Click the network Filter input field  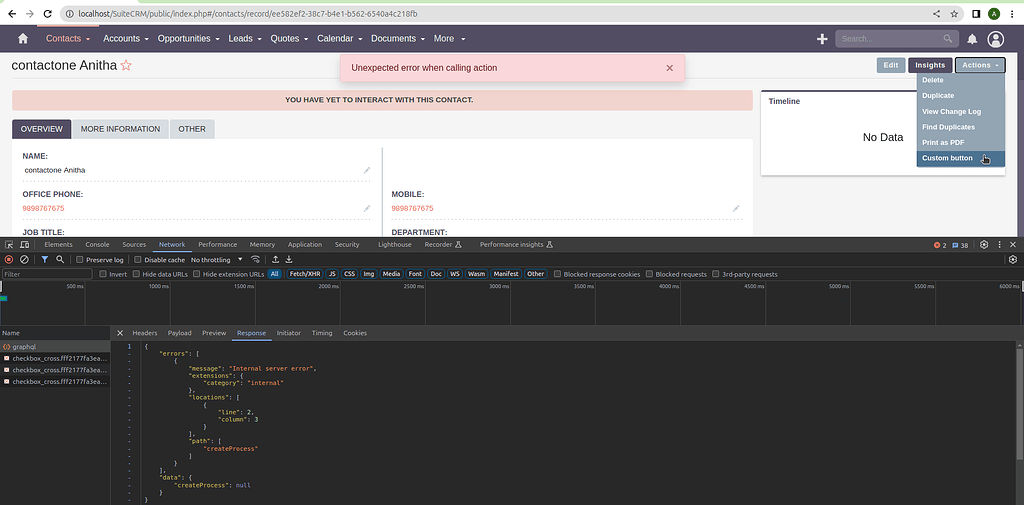(x=48, y=274)
